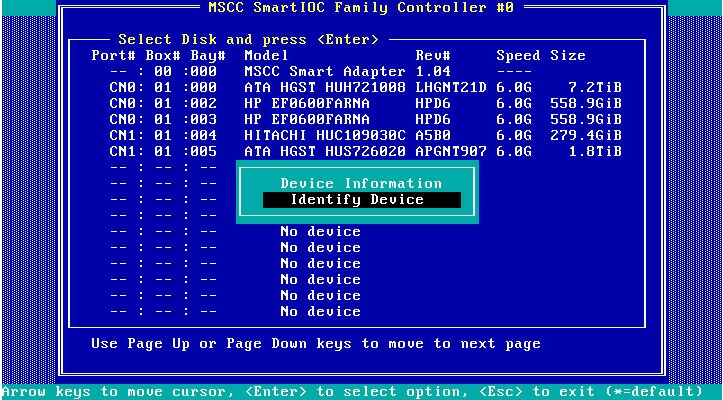The height and width of the screenshot is (400, 723).
Task: Click the Port# column header
Action: pos(113,55)
